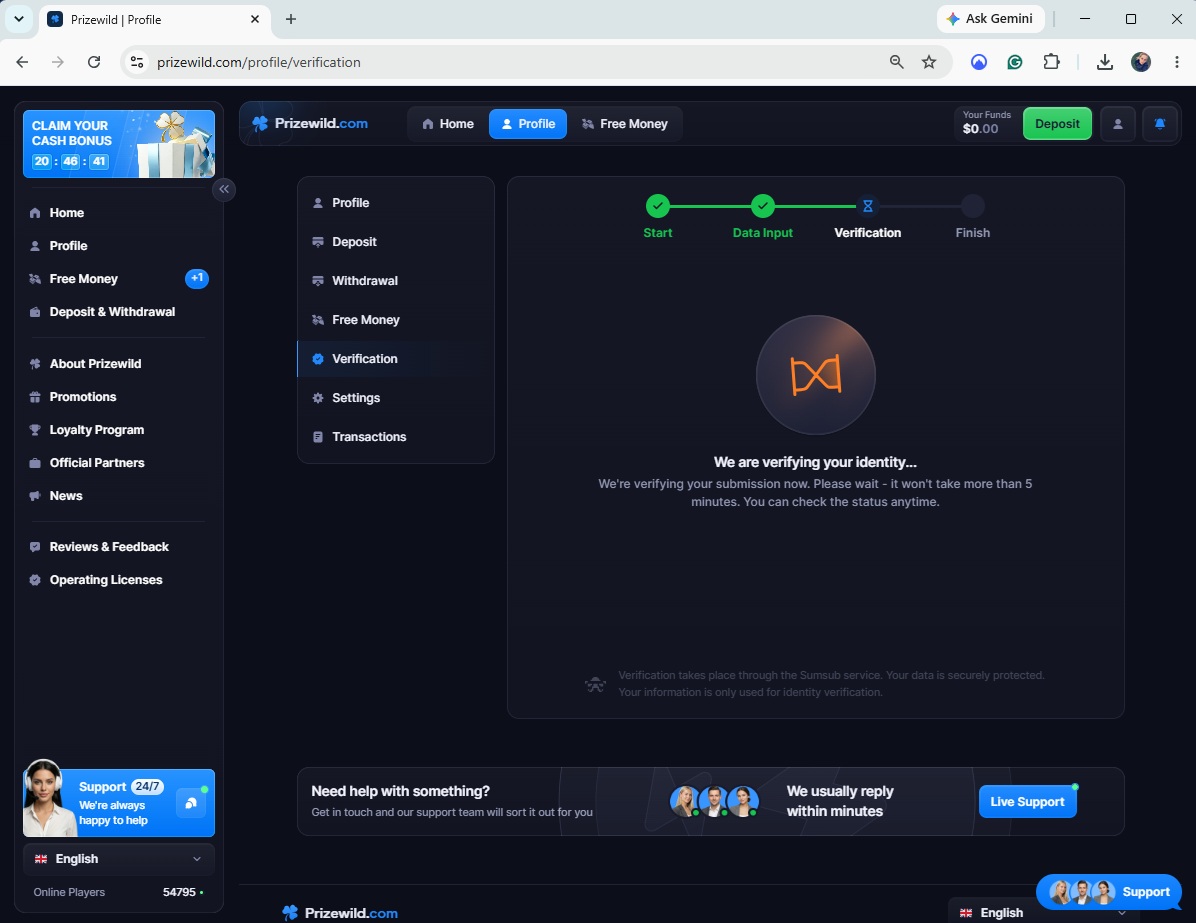Open the floating Support chat button
Image resolution: width=1196 pixels, height=923 pixels.
1108,892
